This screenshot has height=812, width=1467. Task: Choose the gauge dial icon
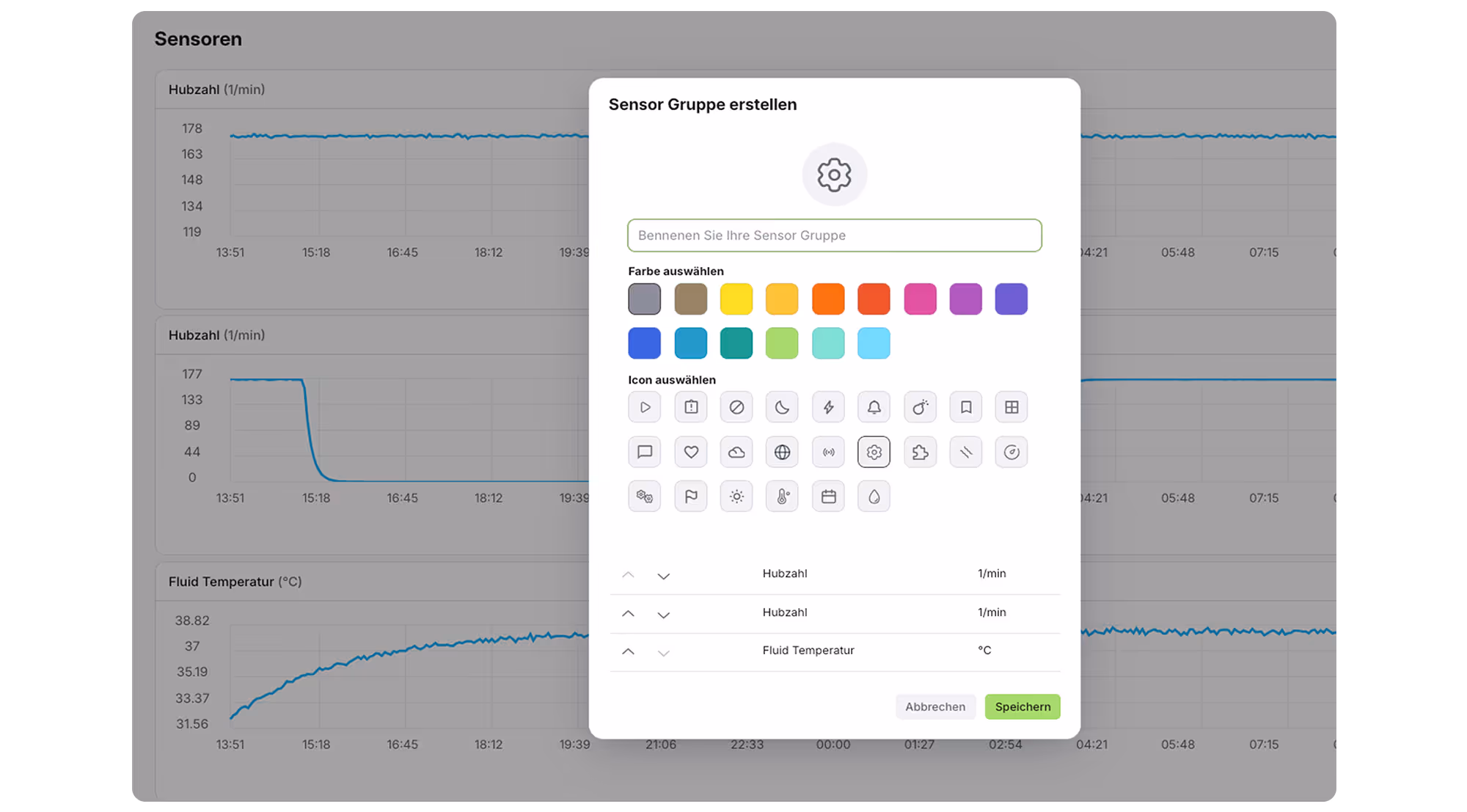tap(1011, 452)
